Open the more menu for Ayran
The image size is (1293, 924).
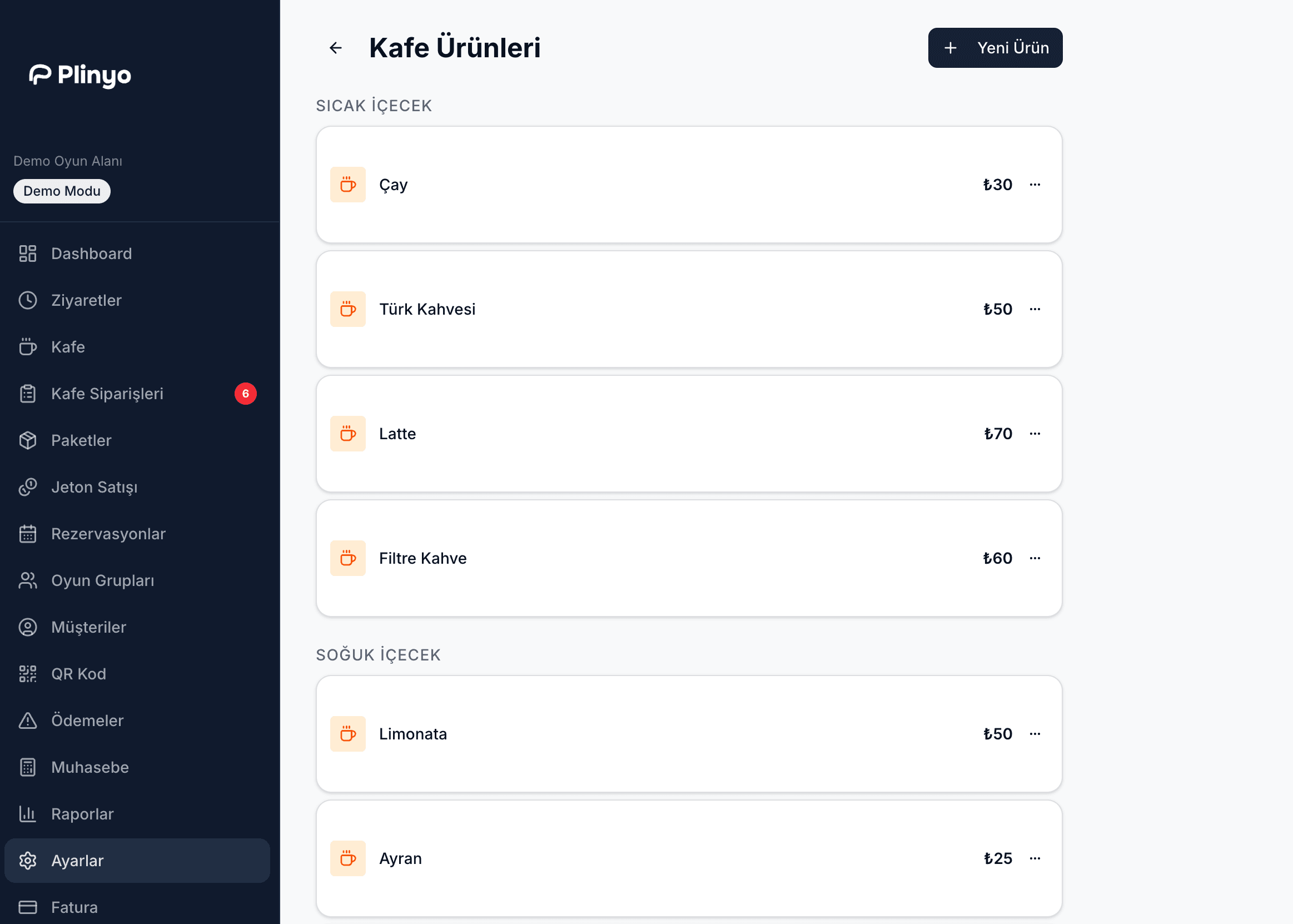[1035, 858]
